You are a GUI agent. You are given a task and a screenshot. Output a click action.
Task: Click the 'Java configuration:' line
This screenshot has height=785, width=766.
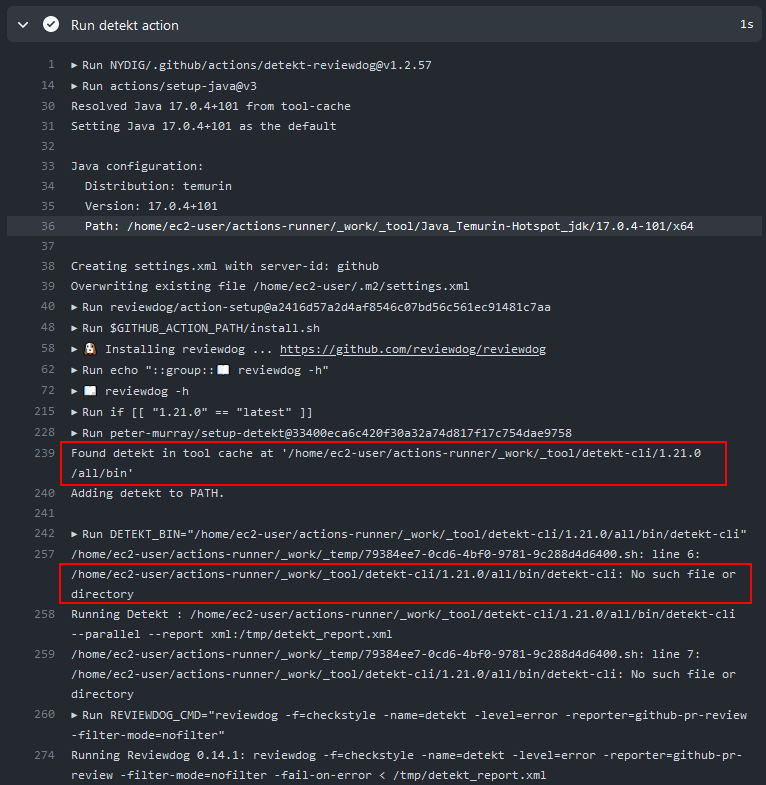tap(137, 166)
